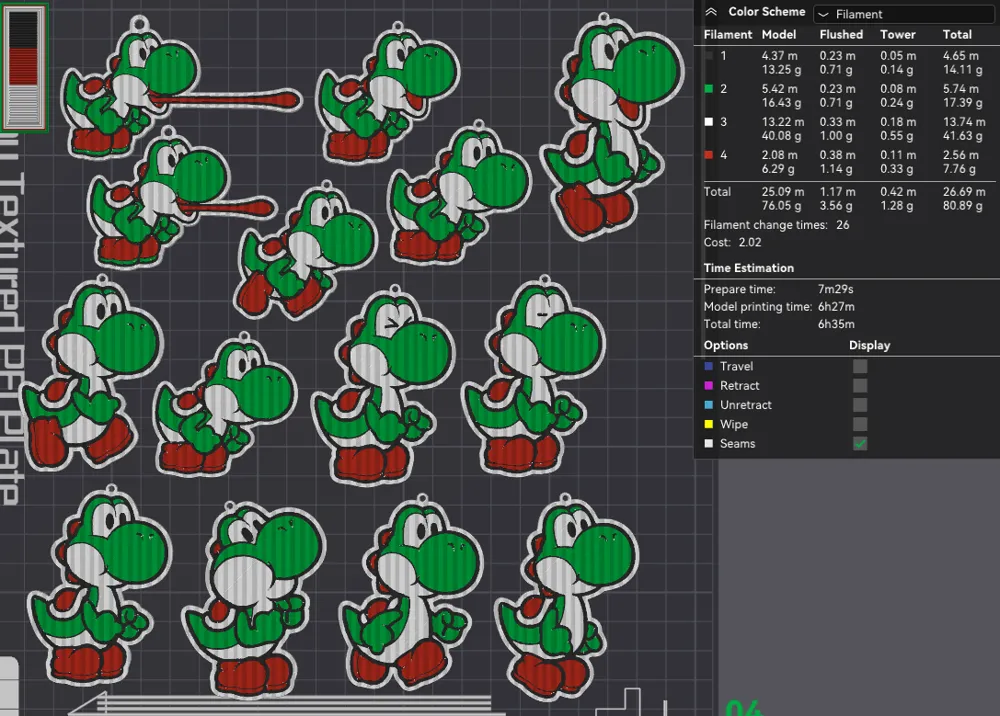Select filament 3 white color swatch
The image size is (1000, 716).
click(709, 122)
